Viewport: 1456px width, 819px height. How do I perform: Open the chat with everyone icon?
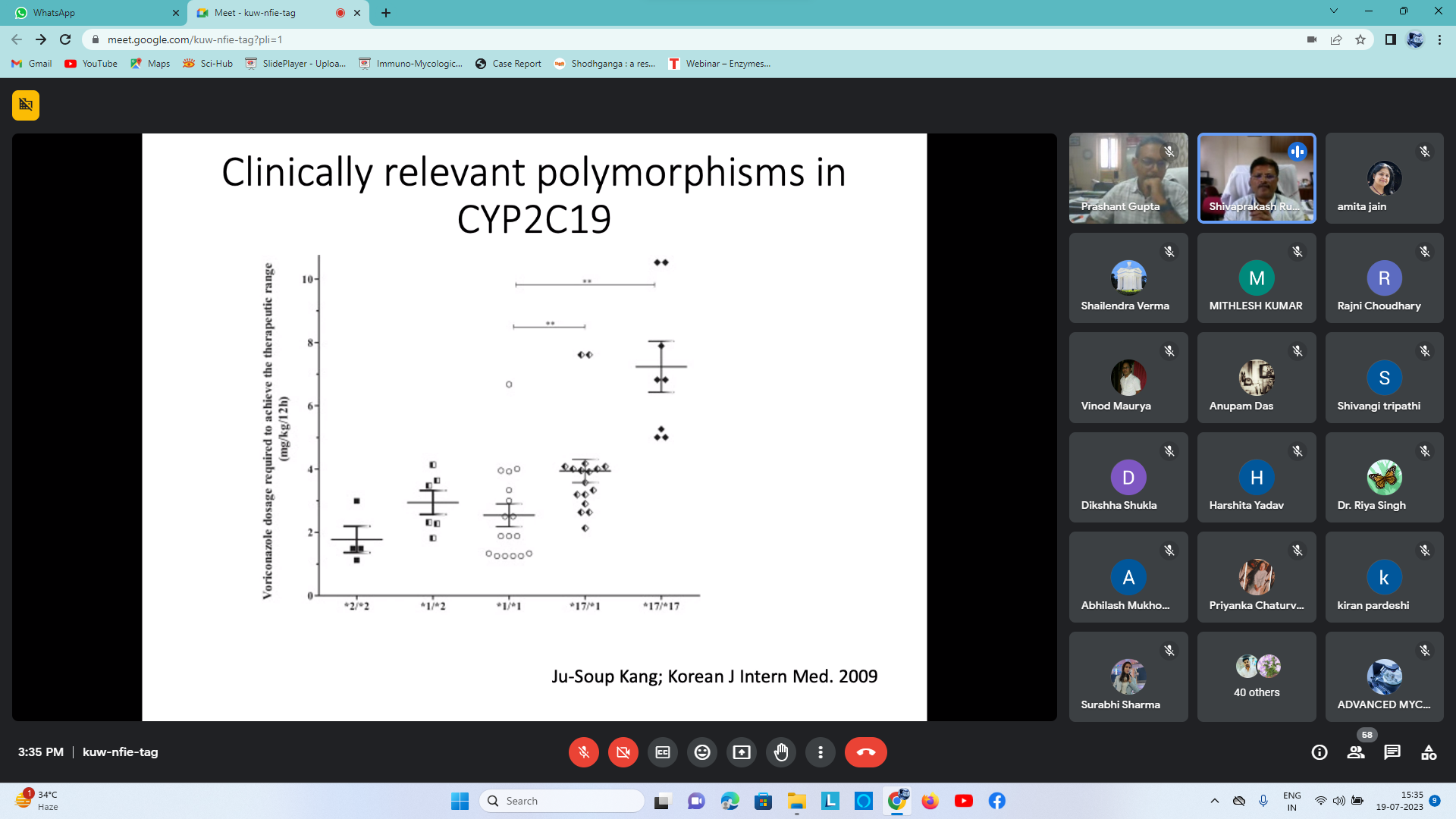(1392, 752)
